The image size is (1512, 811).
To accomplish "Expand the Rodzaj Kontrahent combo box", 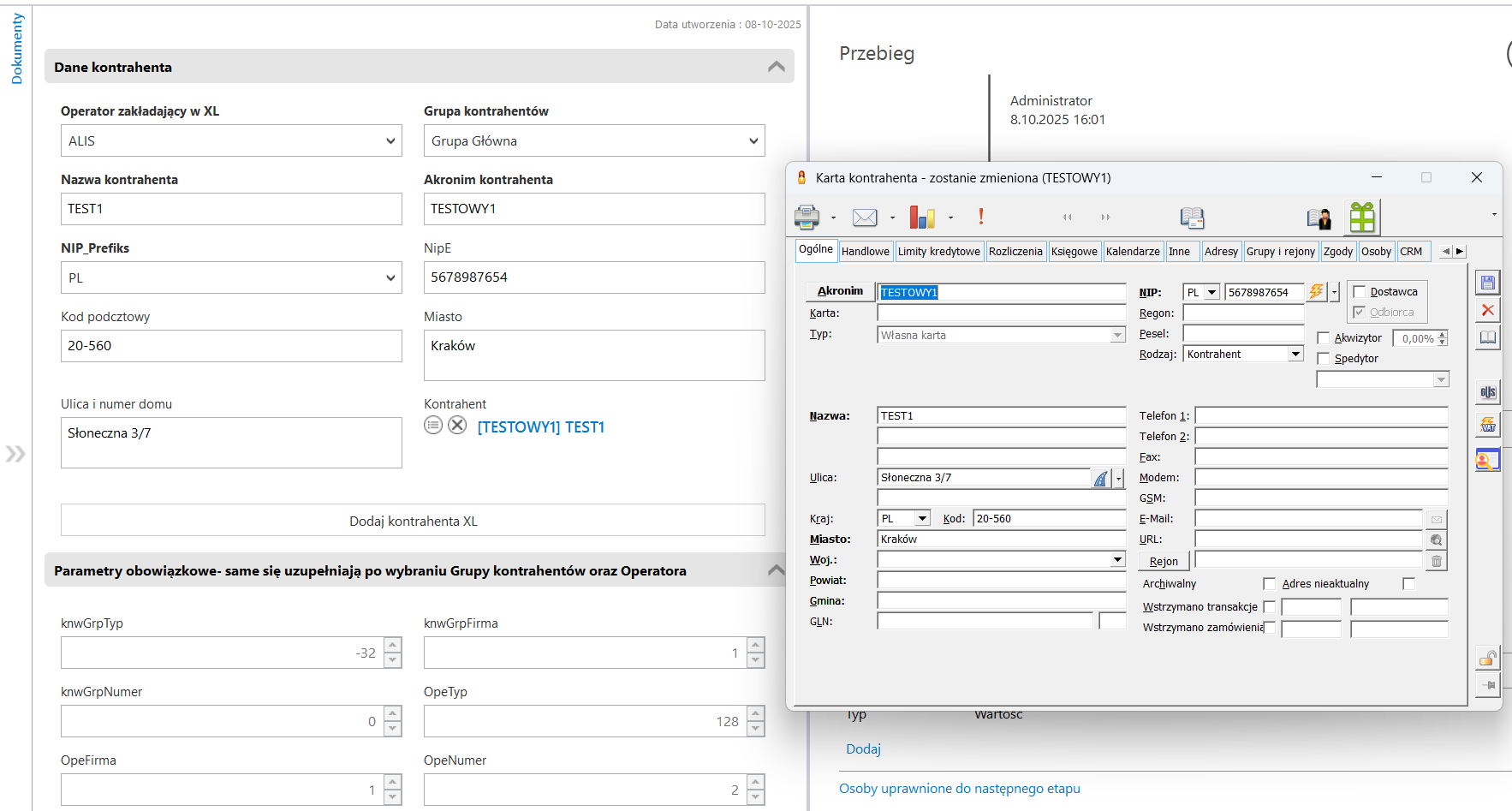I will pyautogui.click(x=1295, y=355).
